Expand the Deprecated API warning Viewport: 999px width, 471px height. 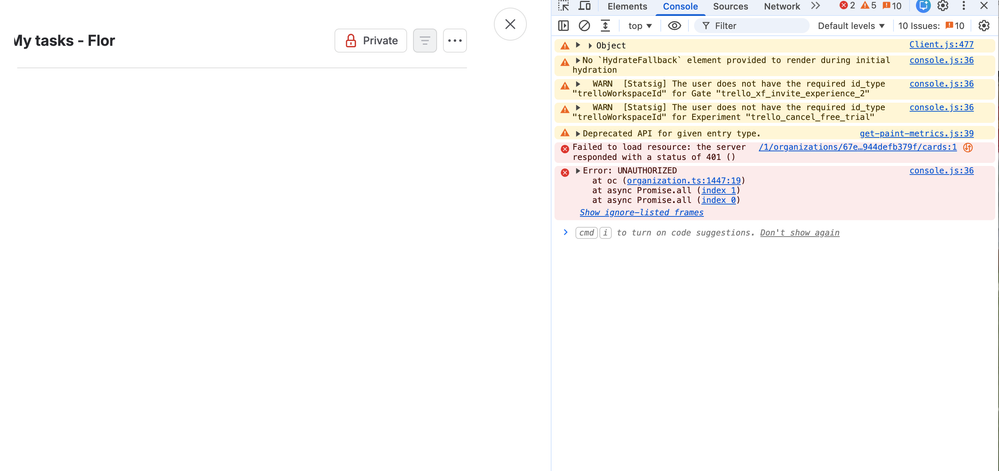(578, 133)
